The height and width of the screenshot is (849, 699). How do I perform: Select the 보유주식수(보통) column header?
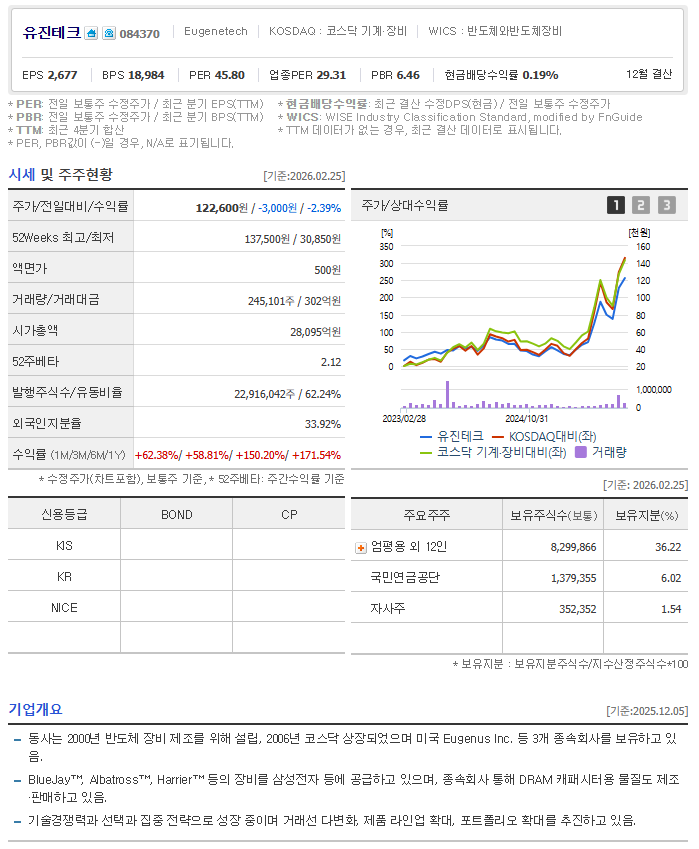(553, 515)
